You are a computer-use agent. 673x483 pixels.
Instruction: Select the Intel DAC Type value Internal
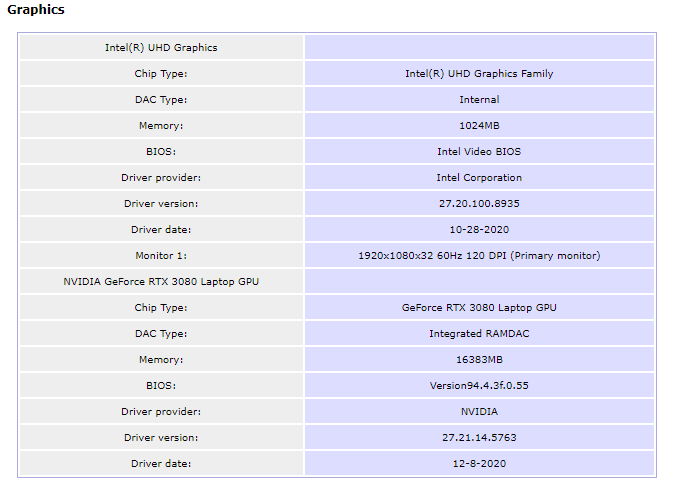[479, 100]
